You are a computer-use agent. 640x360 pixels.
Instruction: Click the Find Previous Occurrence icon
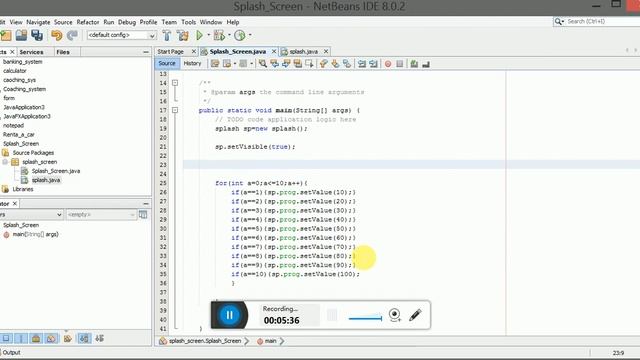[x=274, y=64]
